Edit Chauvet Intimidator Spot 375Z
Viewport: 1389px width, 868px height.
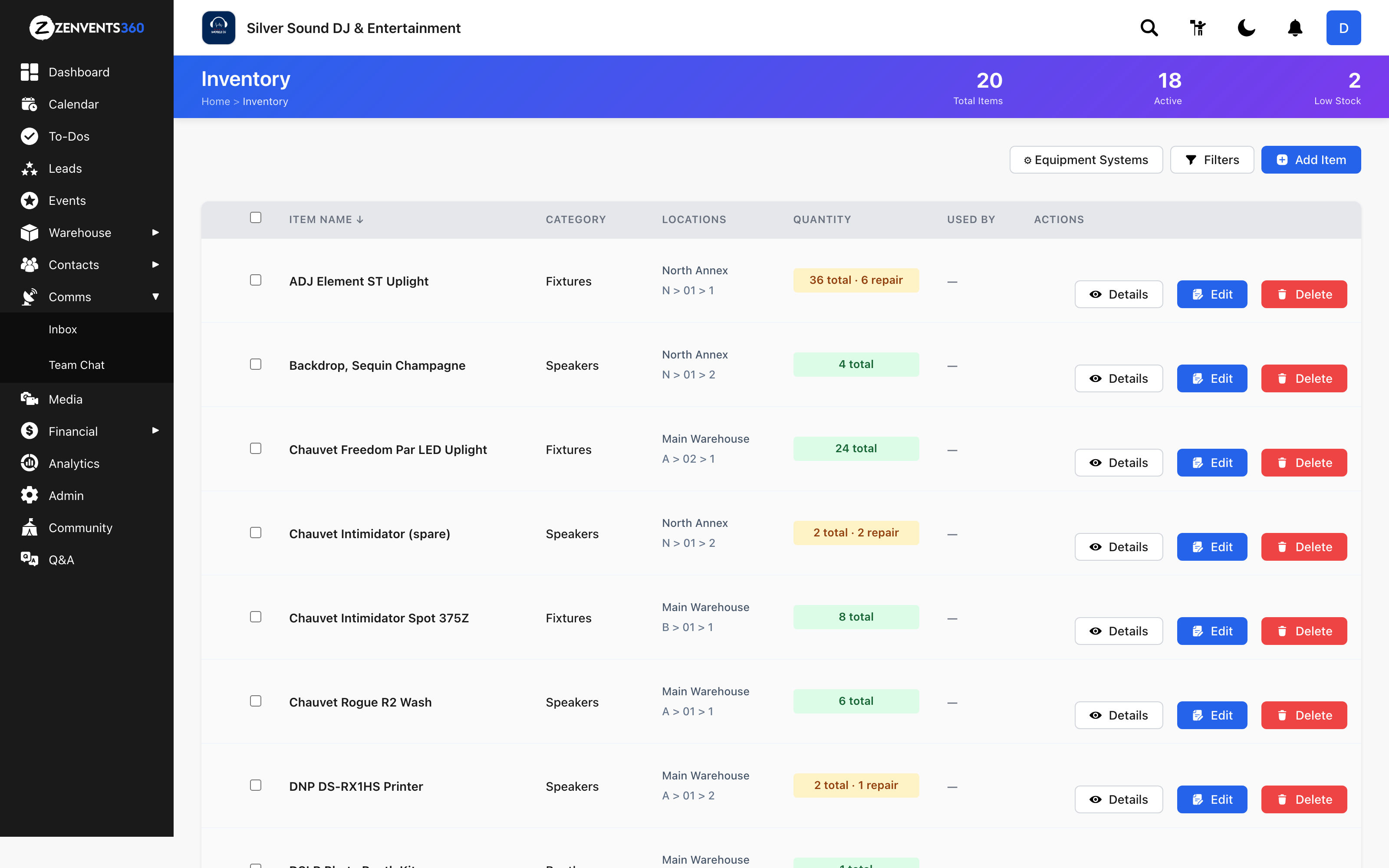point(1211,631)
